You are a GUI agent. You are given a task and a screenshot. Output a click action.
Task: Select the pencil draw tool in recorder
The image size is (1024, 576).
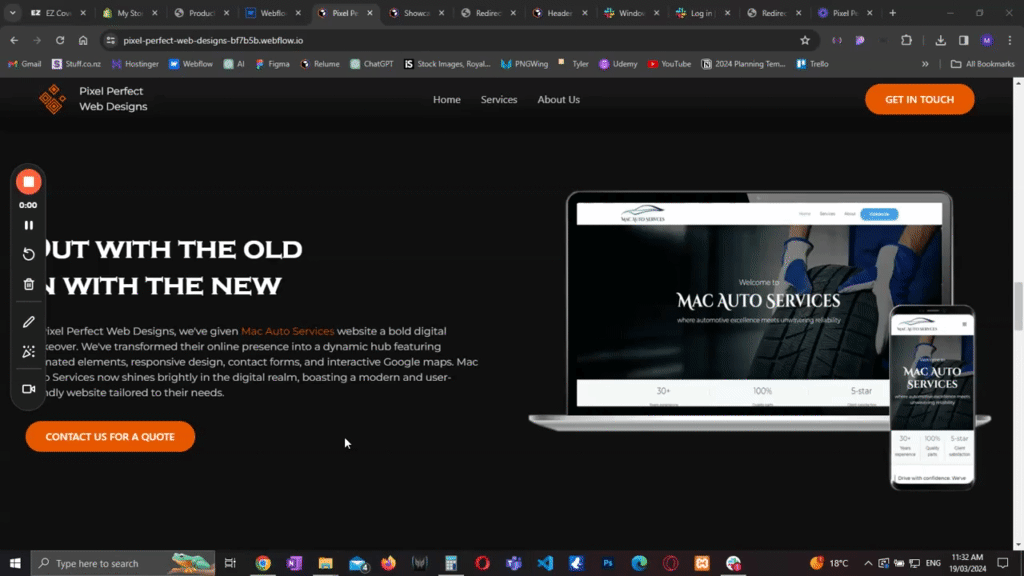pyautogui.click(x=28, y=322)
